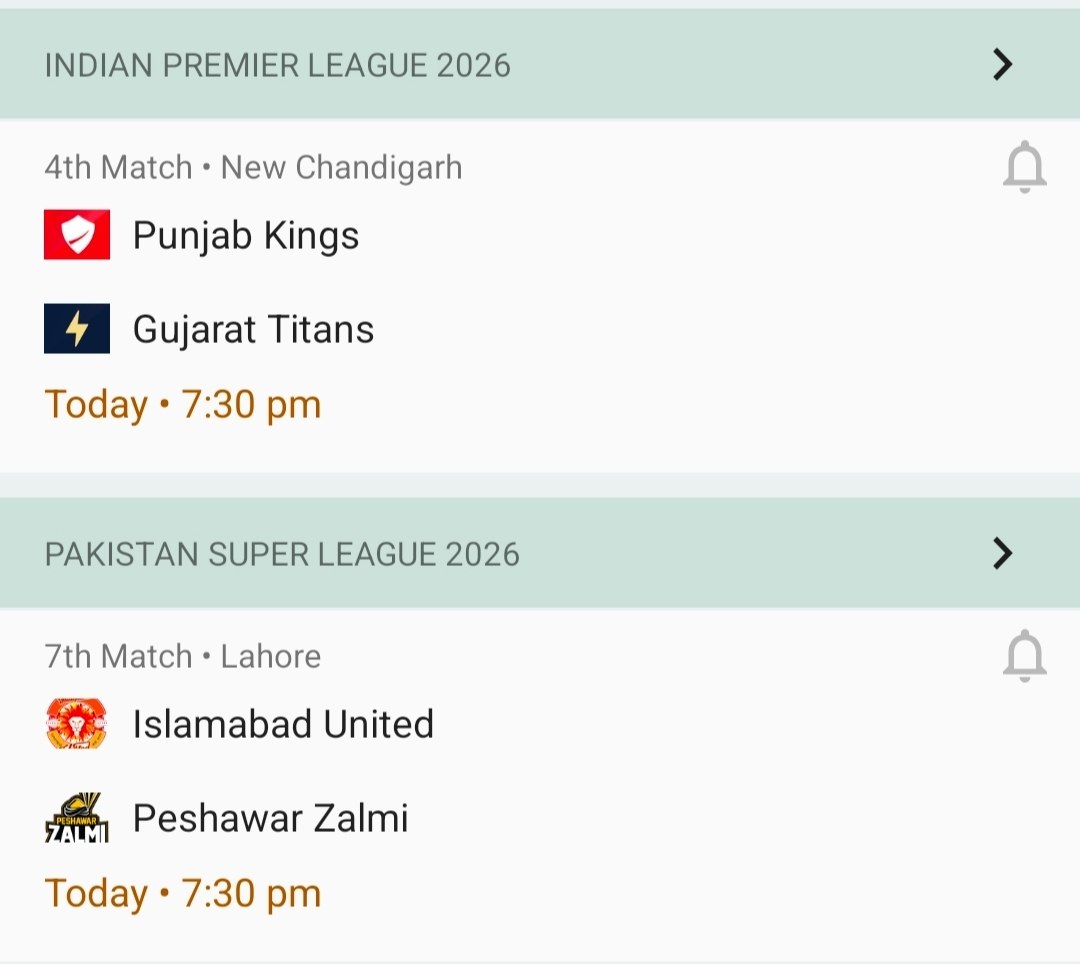Select Punjab Kings team name
Viewport: 1080px width, 964px height.
(x=246, y=236)
